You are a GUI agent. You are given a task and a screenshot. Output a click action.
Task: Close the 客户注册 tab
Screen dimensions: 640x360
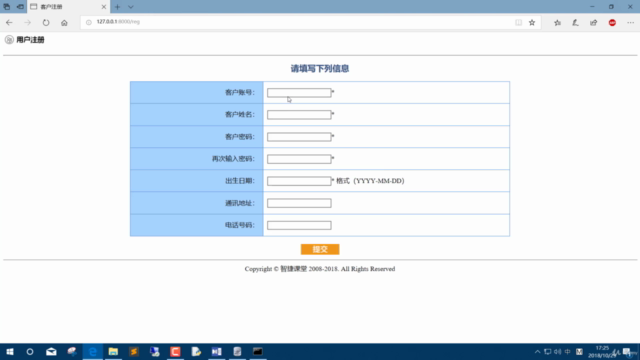[104, 7]
